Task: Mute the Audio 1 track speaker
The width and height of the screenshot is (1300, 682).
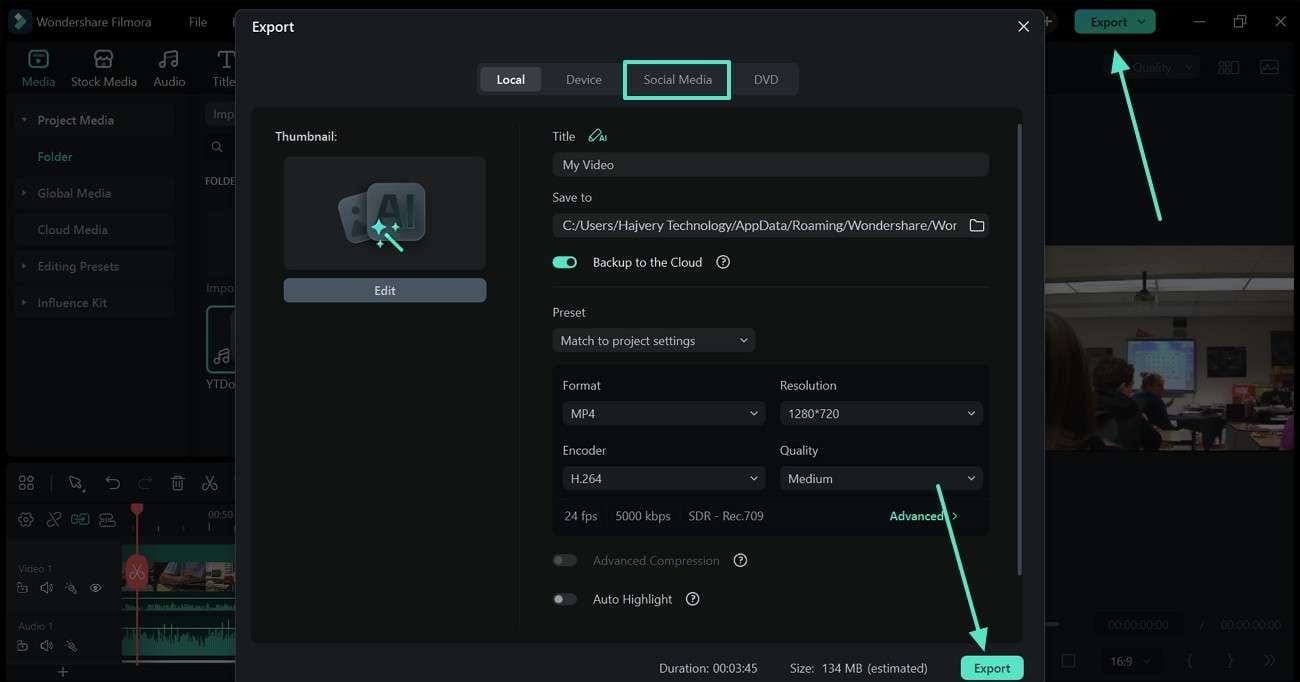Action: point(47,646)
